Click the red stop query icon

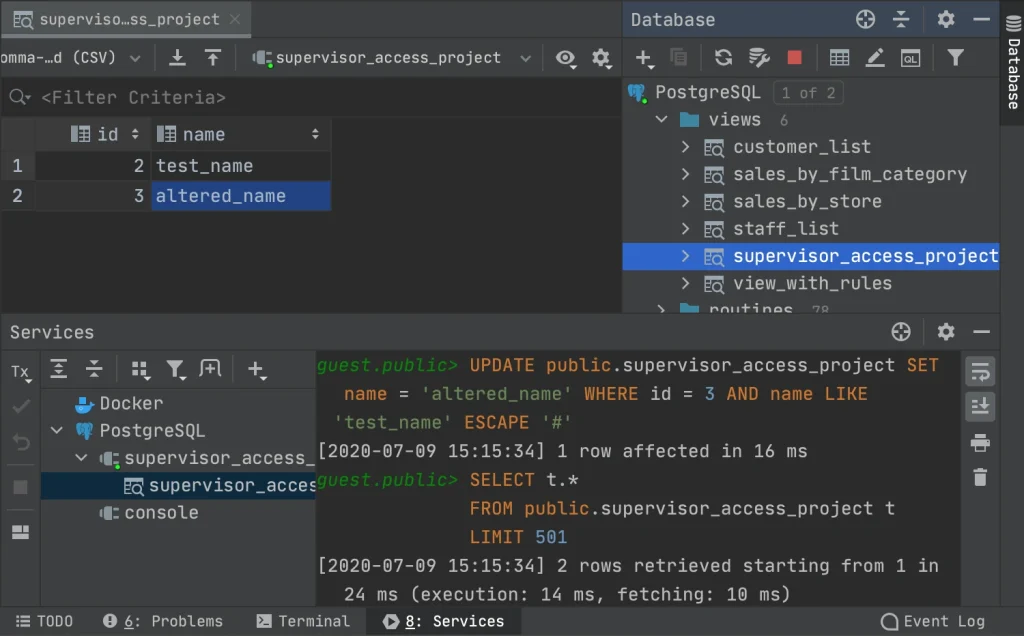pyautogui.click(x=794, y=57)
